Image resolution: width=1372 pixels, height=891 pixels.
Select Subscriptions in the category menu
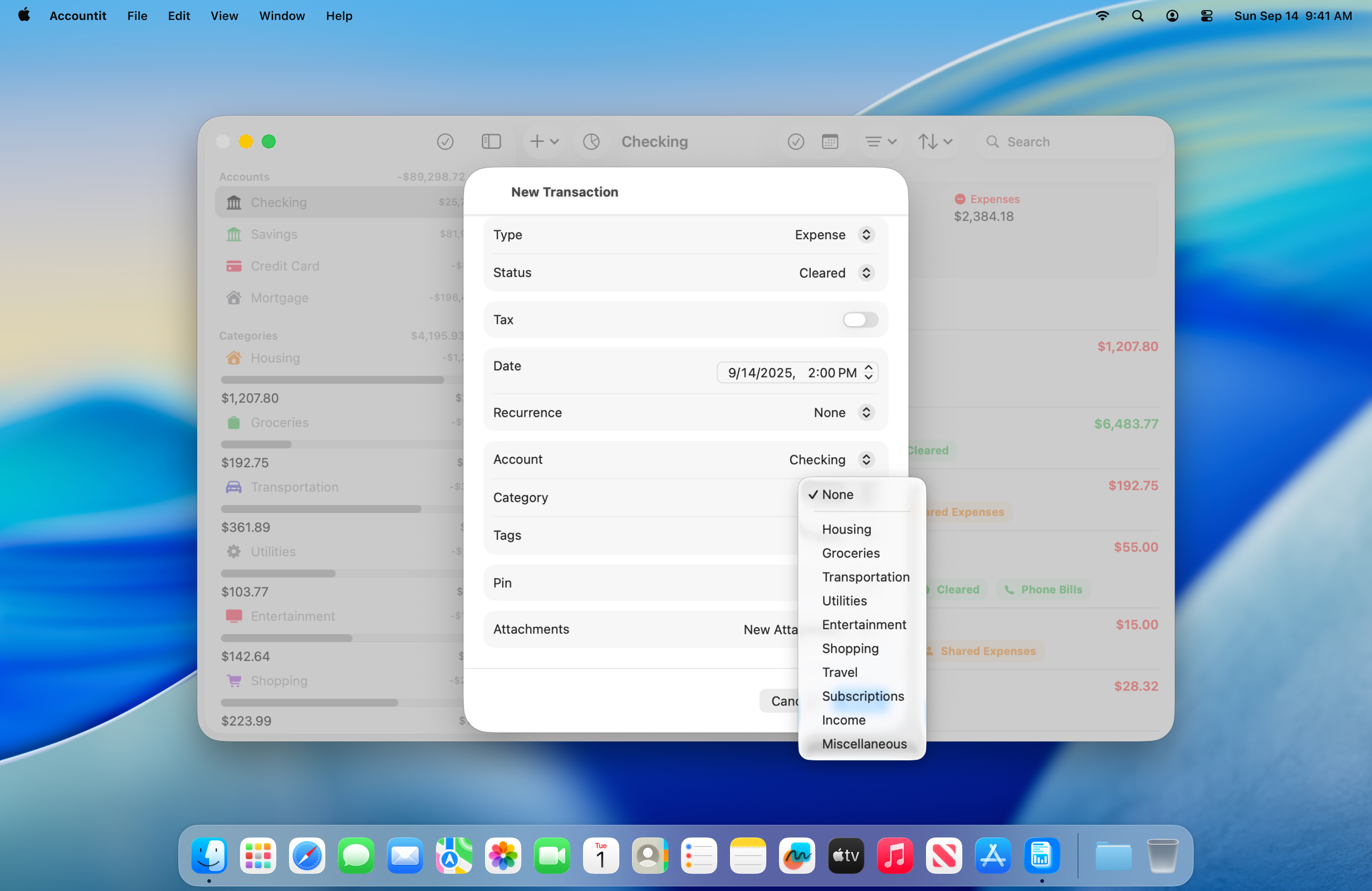[862, 696]
